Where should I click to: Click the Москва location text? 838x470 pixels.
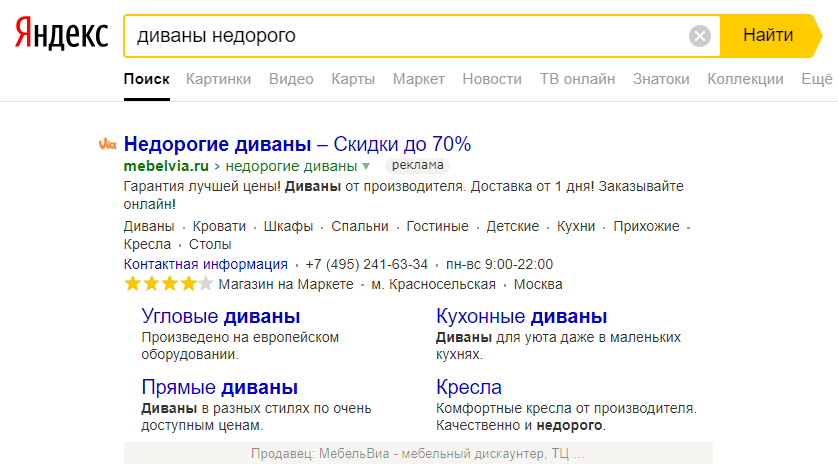[538, 284]
